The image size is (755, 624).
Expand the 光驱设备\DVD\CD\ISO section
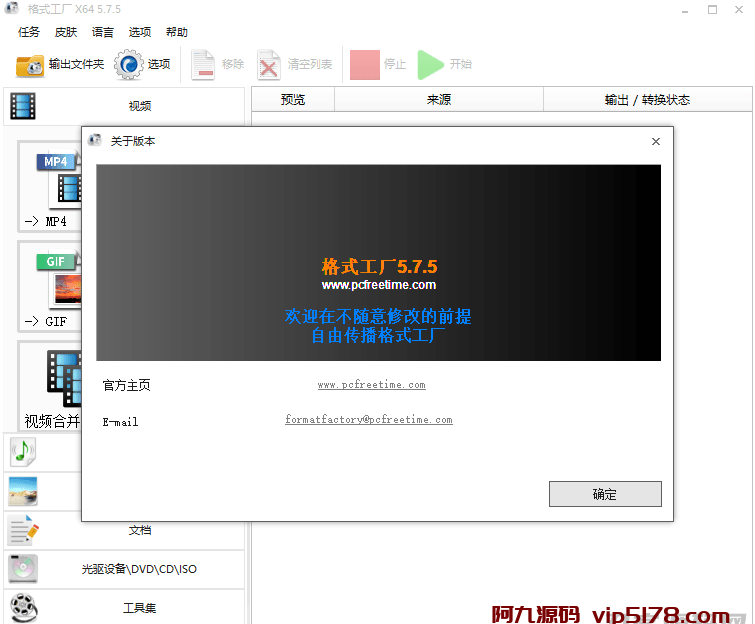click(124, 569)
